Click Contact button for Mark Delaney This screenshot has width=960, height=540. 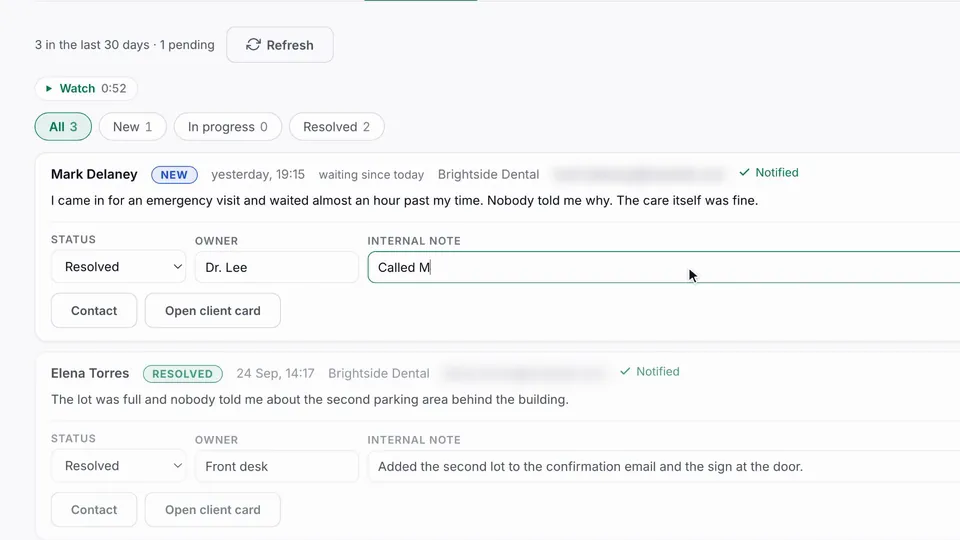[94, 310]
